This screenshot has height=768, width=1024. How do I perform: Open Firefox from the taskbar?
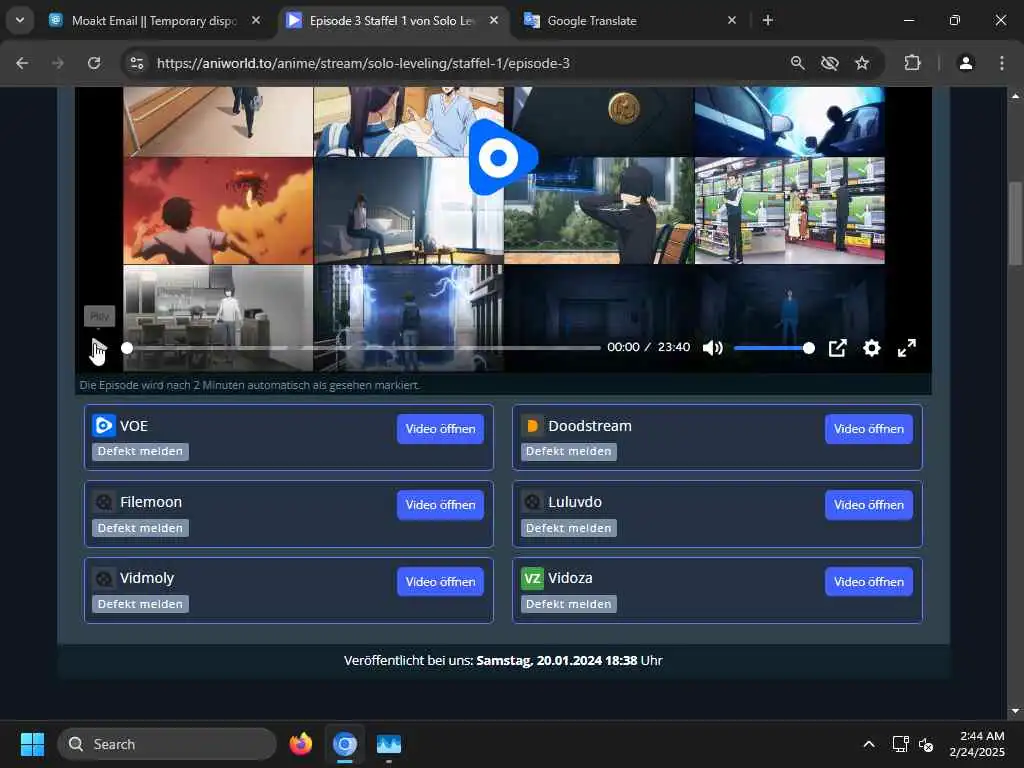(x=301, y=744)
